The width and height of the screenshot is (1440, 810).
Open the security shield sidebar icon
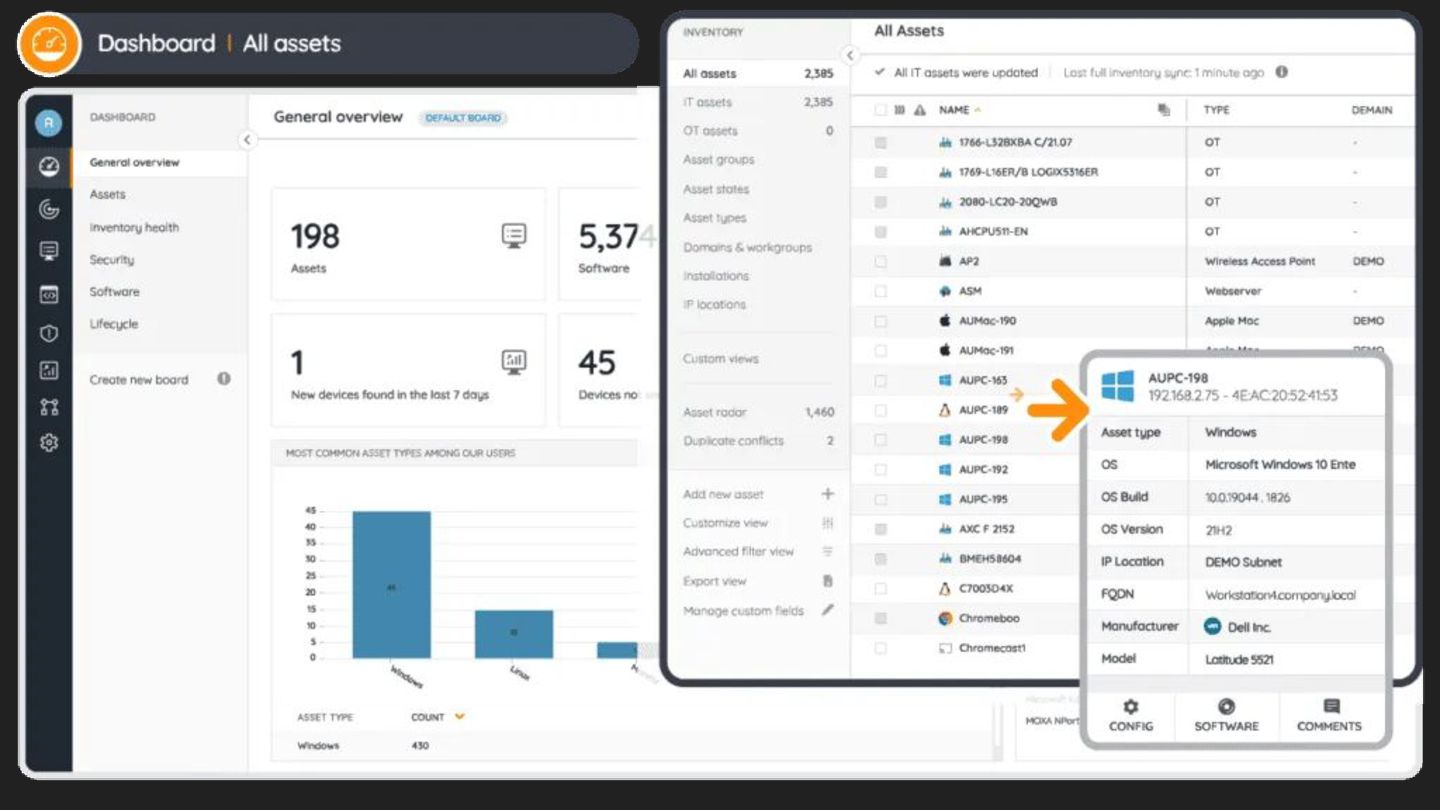click(x=49, y=333)
